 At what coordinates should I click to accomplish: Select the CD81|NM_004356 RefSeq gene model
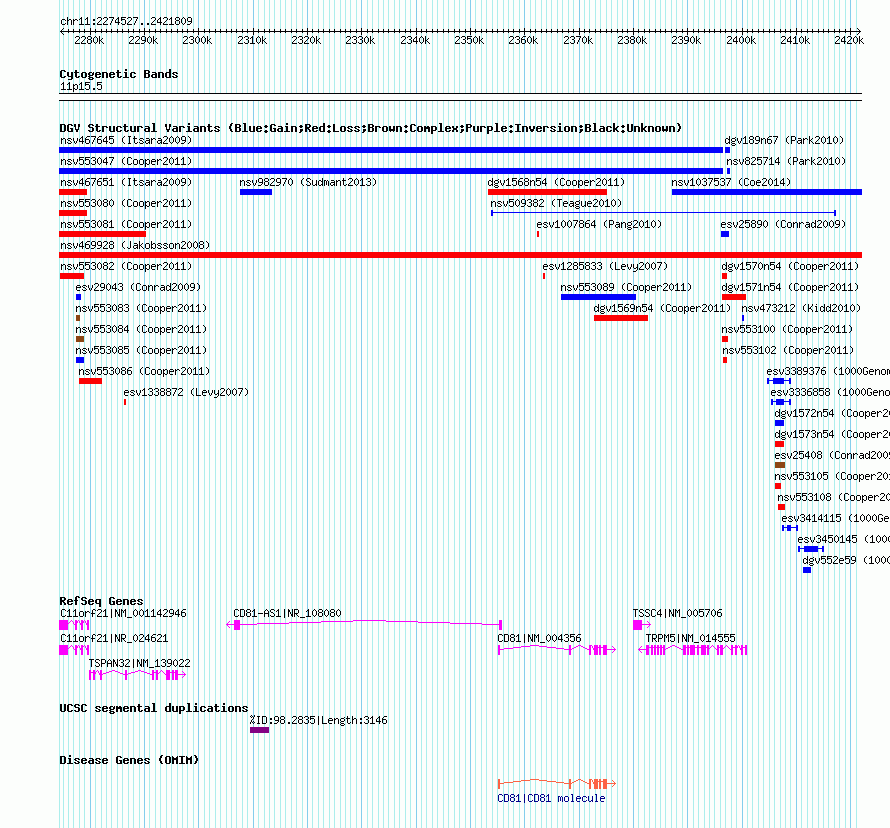(x=557, y=650)
